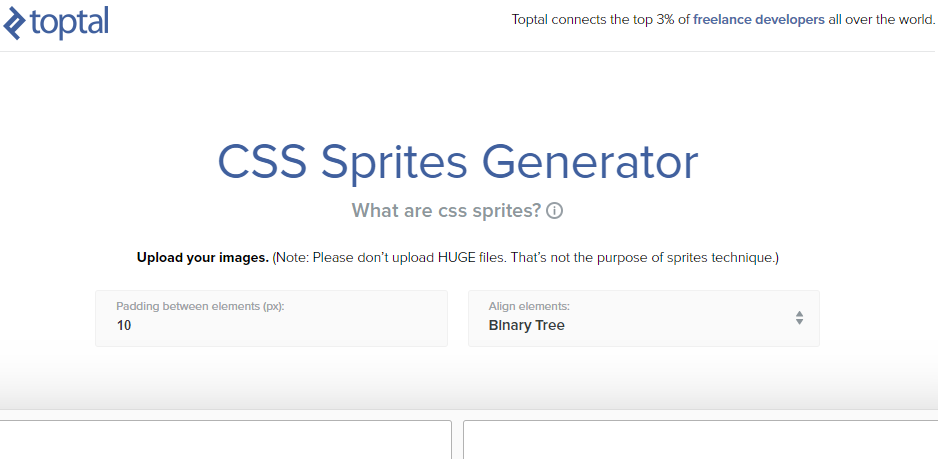Click the toptal wordmark in header
The width and height of the screenshot is (938, 459).
[69, 22]
